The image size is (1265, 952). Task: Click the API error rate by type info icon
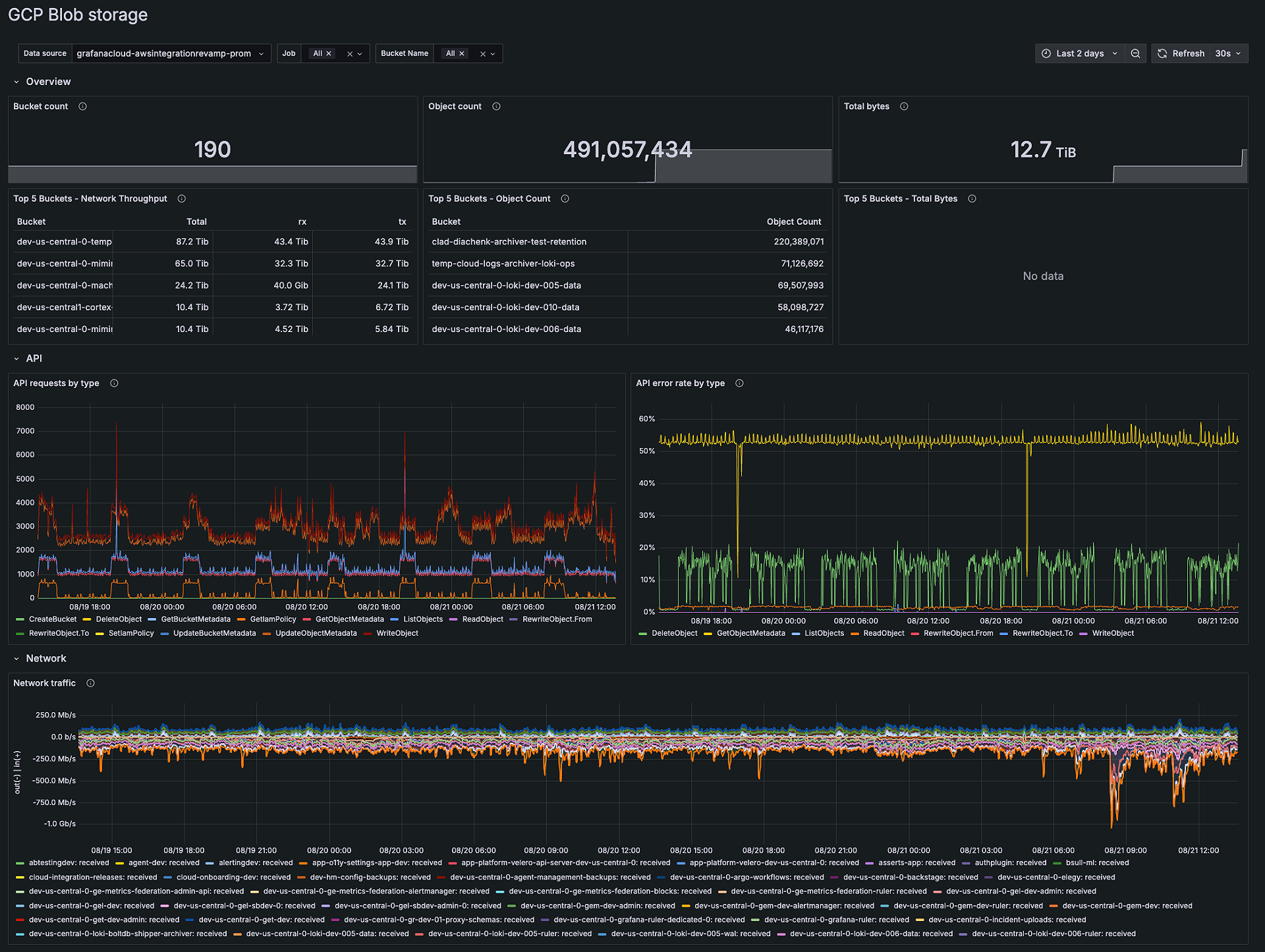(739, 383)
